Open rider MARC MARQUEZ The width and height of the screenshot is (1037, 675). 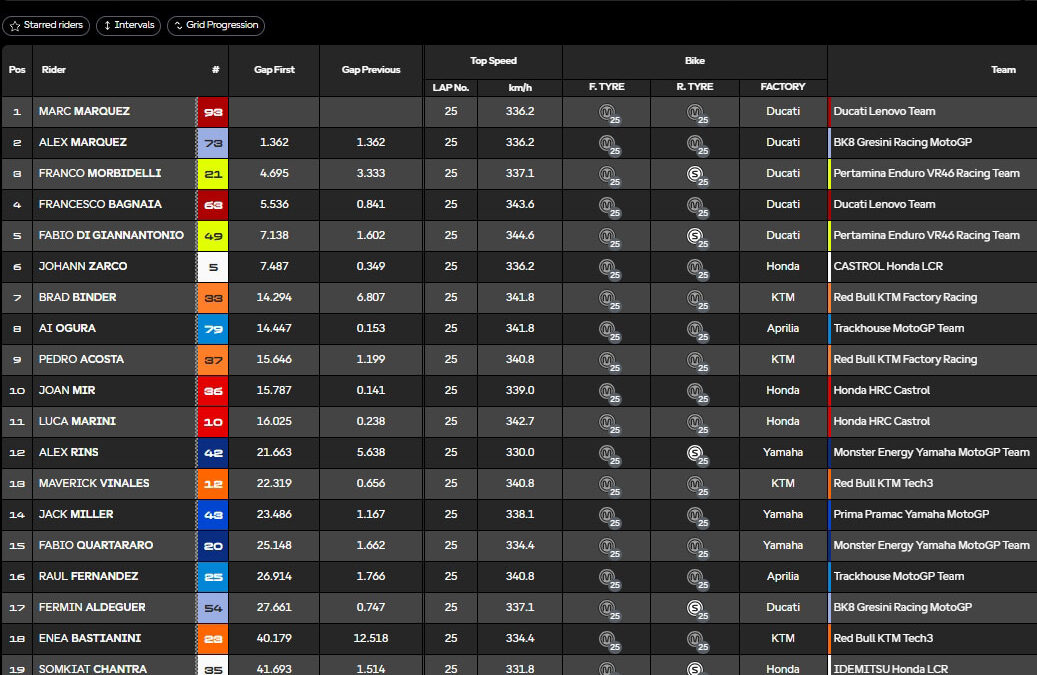[x=84, y=111]
